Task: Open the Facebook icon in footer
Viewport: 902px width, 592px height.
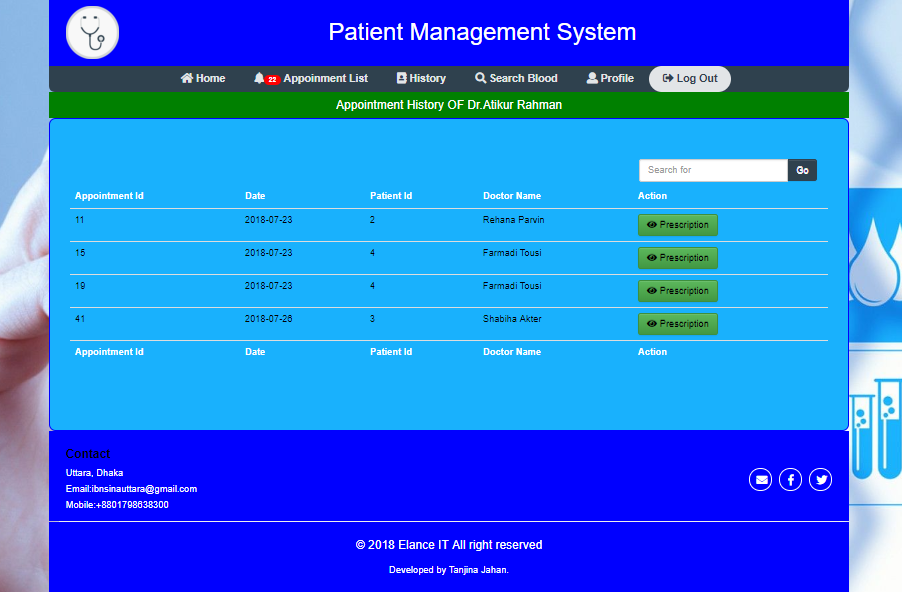Action: point(790,479)
